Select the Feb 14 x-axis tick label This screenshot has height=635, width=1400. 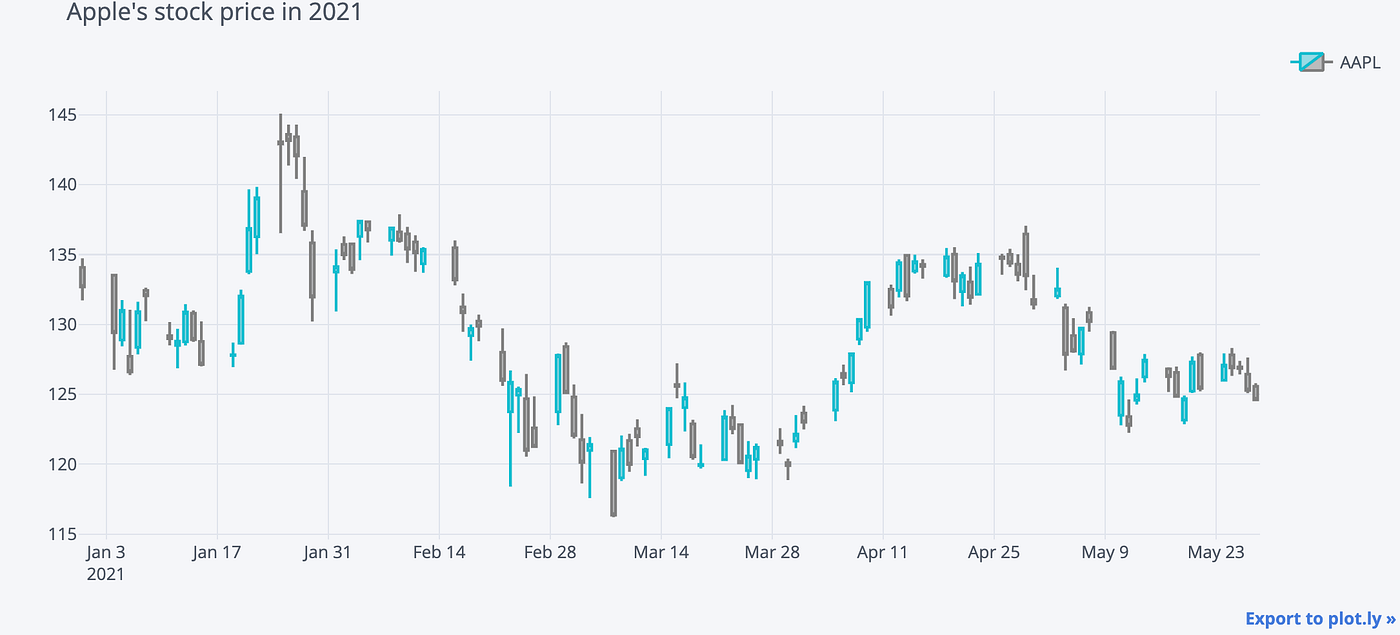click(439, 552)
